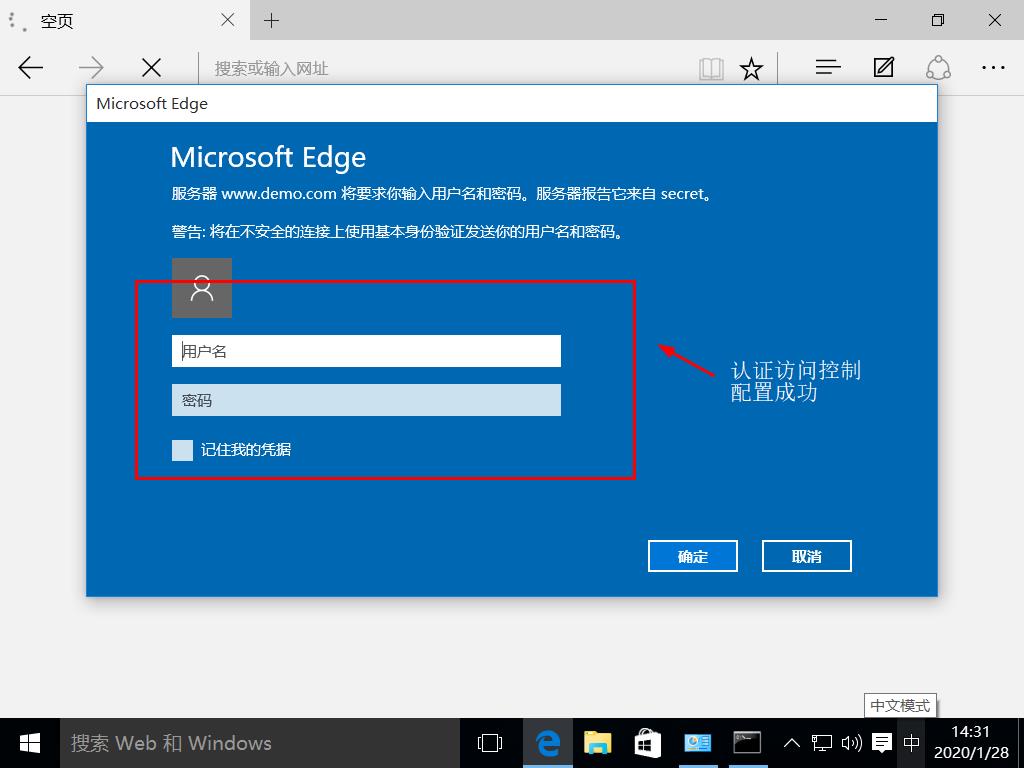Click the 用户名 input field
Screen dimensions: 1024x768
(366, 351)
